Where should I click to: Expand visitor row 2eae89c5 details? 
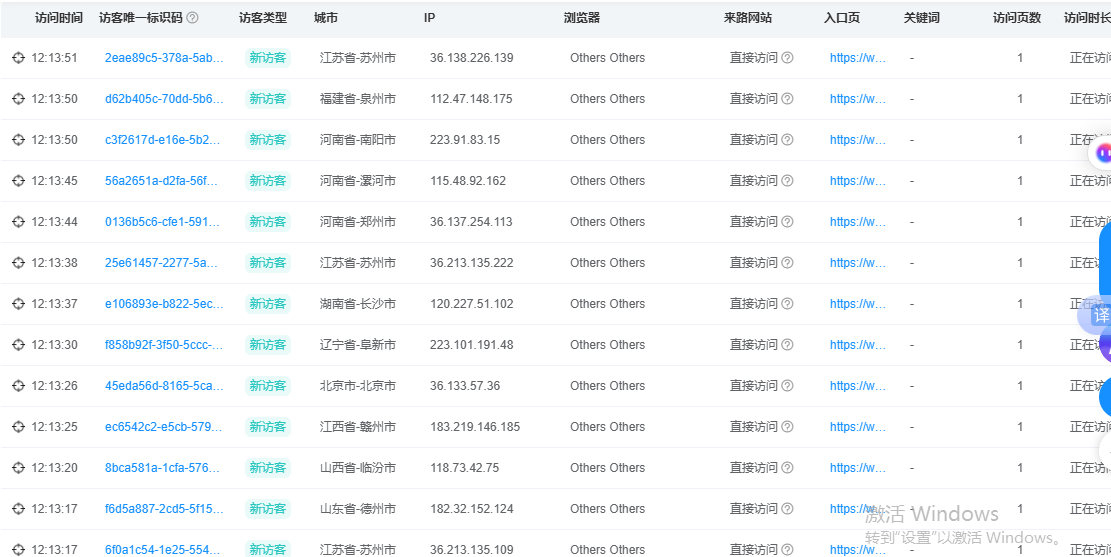(18, 58)
